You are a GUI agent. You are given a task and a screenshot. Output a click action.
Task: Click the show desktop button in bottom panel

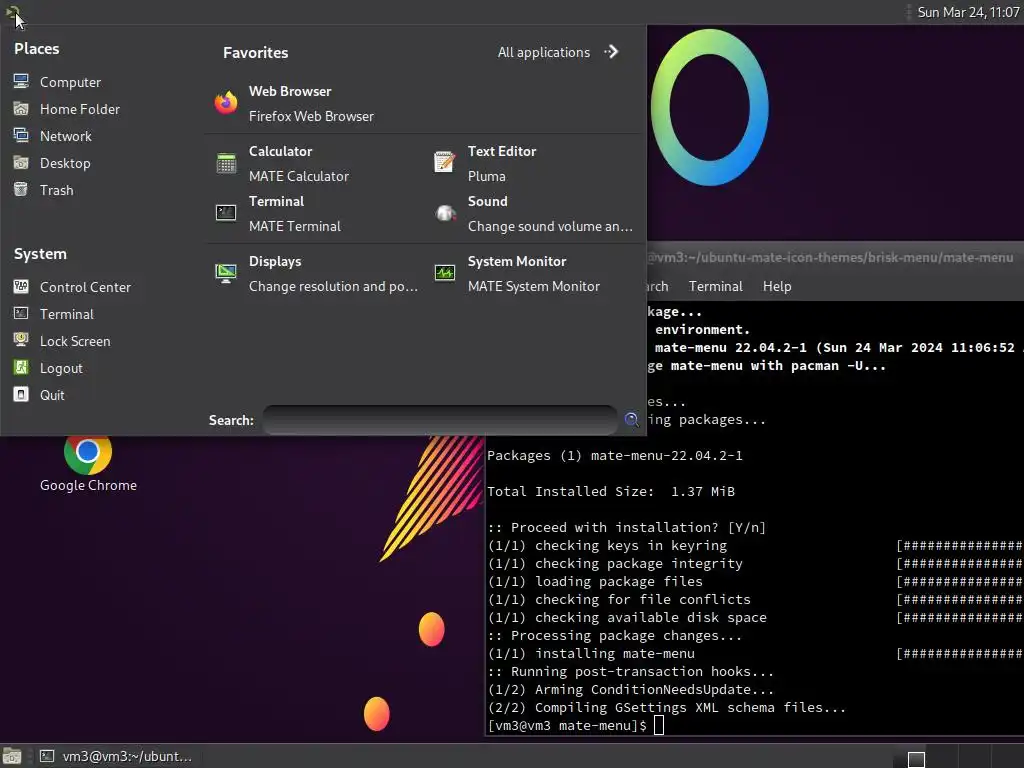[x=12, y=756]
